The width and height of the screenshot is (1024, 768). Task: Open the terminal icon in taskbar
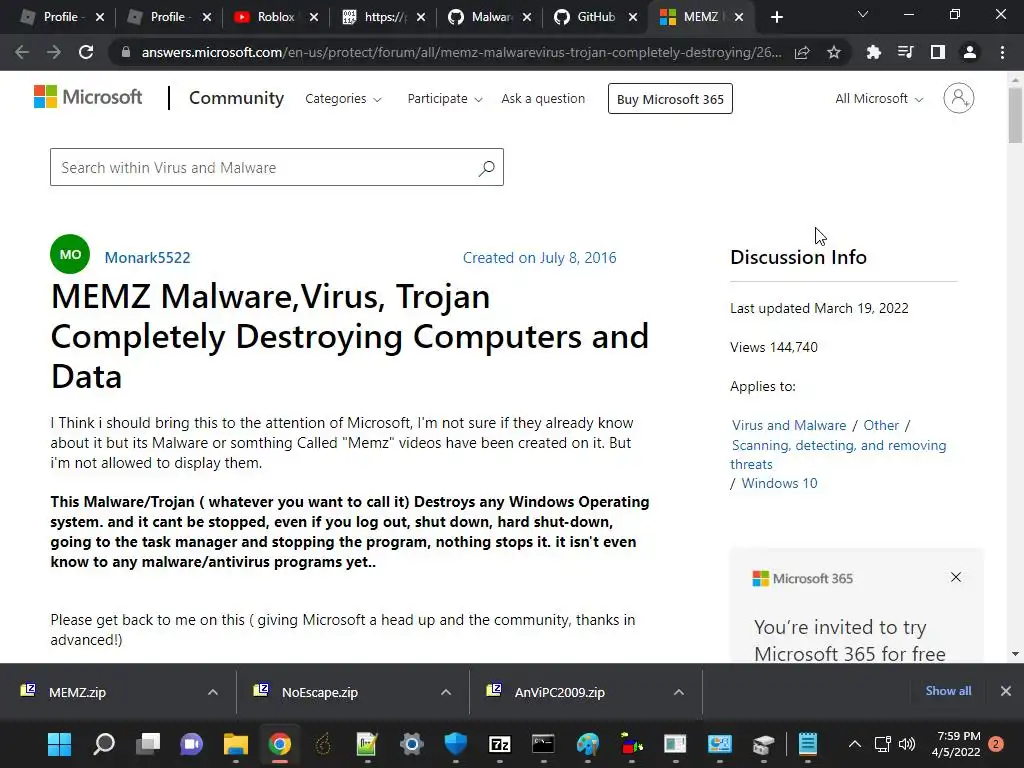(x=543, y=744)
